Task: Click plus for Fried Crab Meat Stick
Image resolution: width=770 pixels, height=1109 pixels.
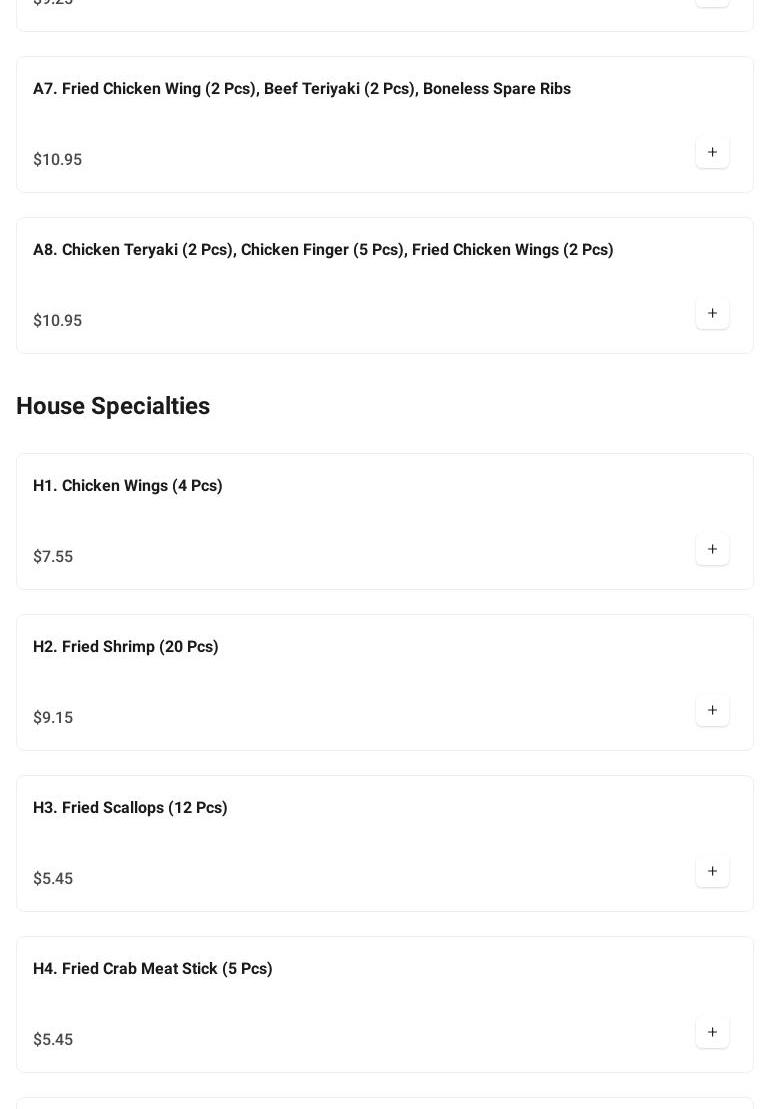Action: [712, 1032]
